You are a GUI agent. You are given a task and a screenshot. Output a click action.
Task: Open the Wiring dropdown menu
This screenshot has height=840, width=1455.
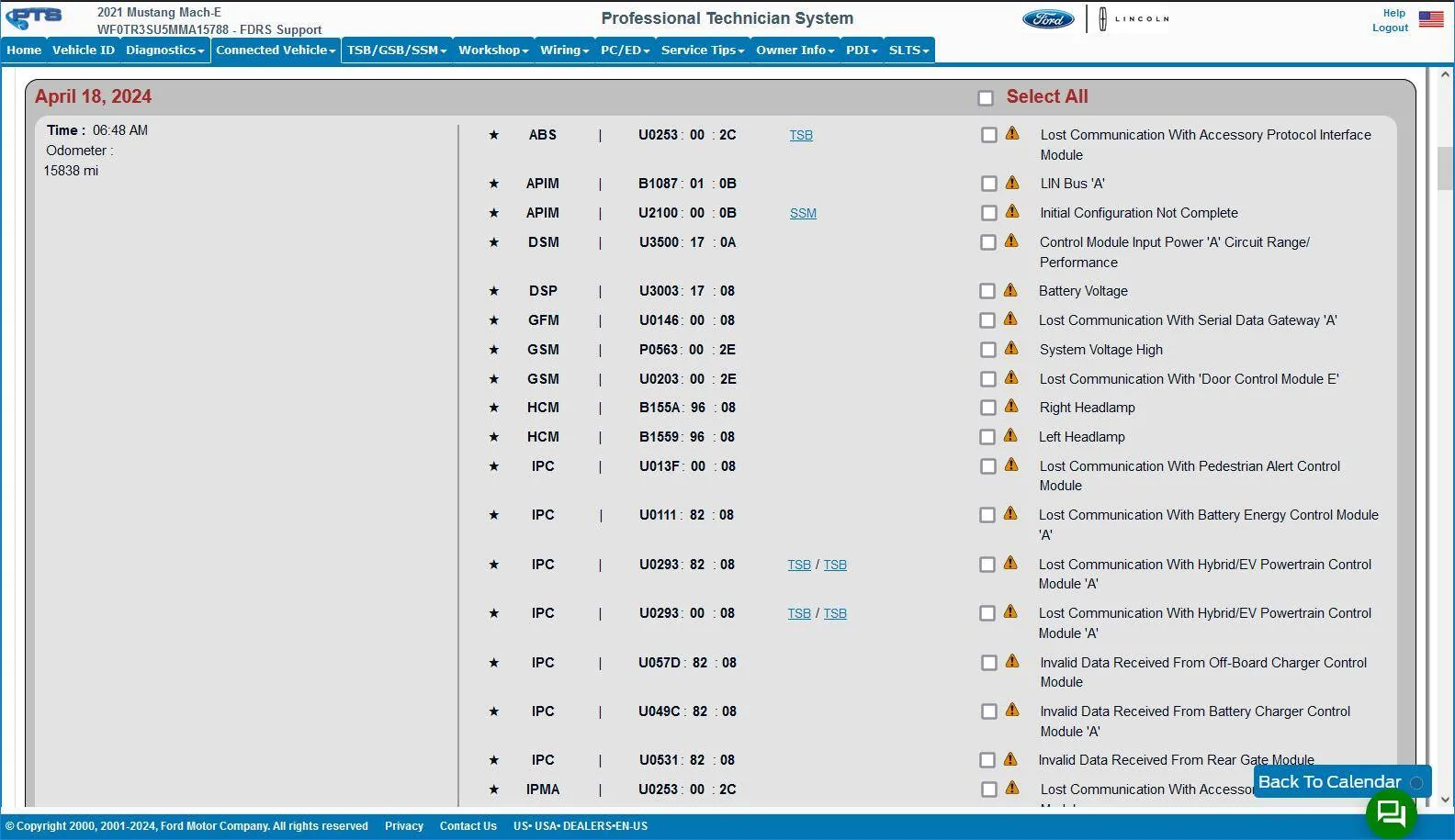coord(564,50)
